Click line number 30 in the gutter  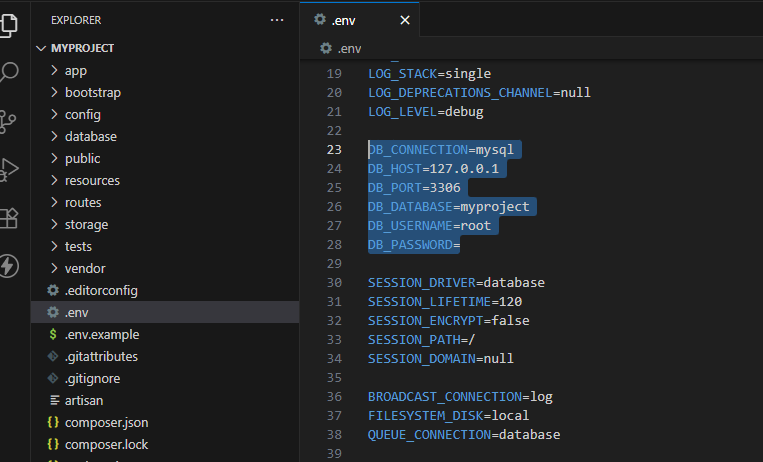pos(334,283)
